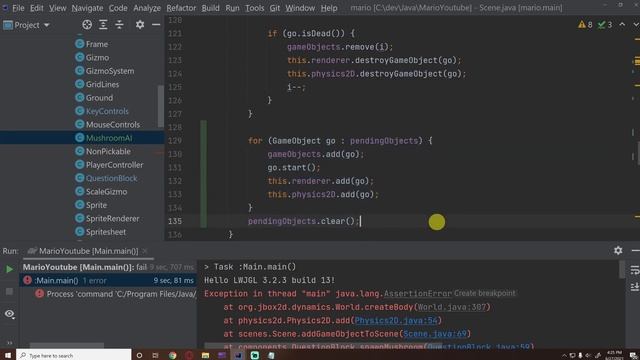
Task: Show more Run panel actions chevrons
Action: (x=9, y=342)
